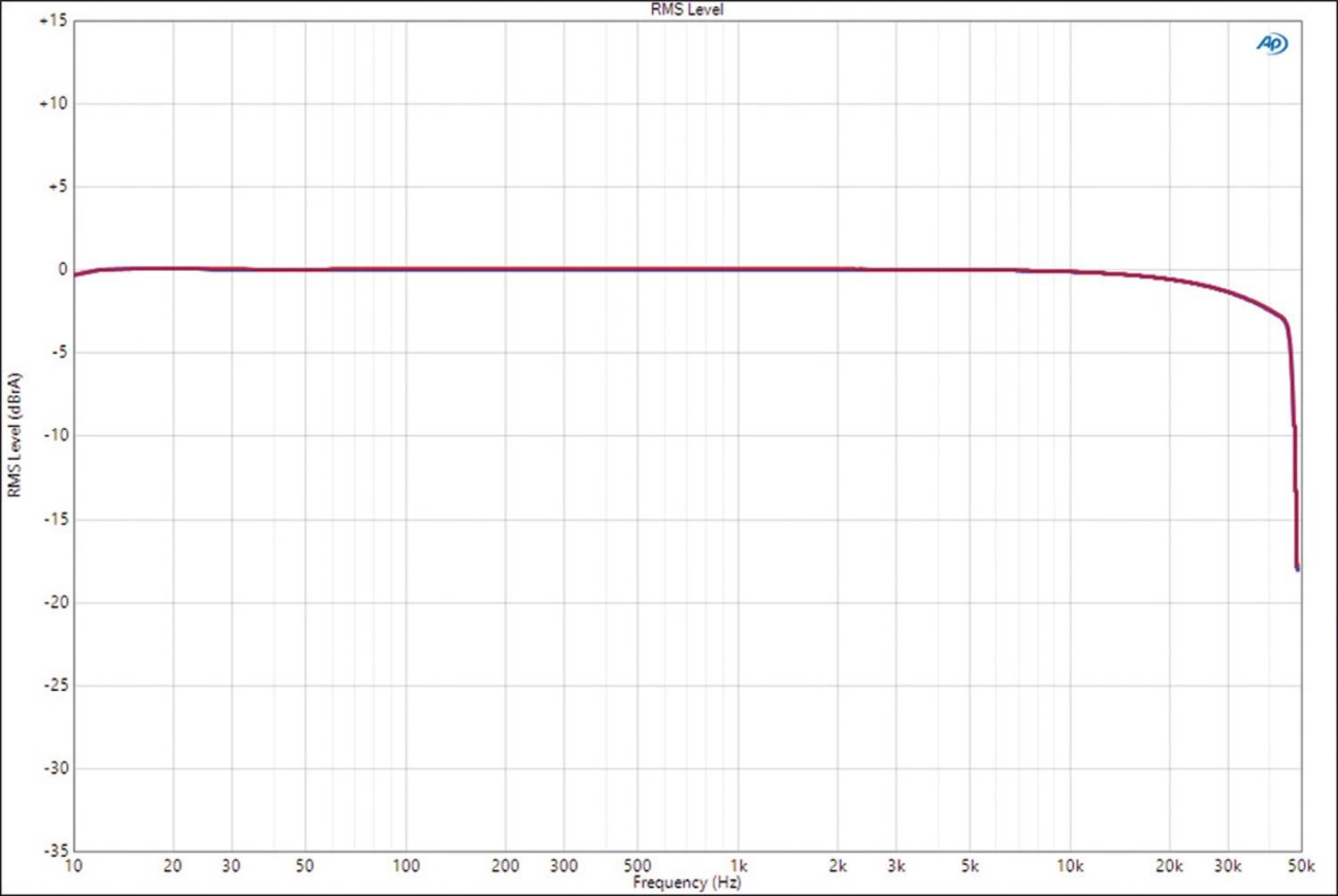
Task: Click the '10' frequency tick label
Action: click(74, 866)
